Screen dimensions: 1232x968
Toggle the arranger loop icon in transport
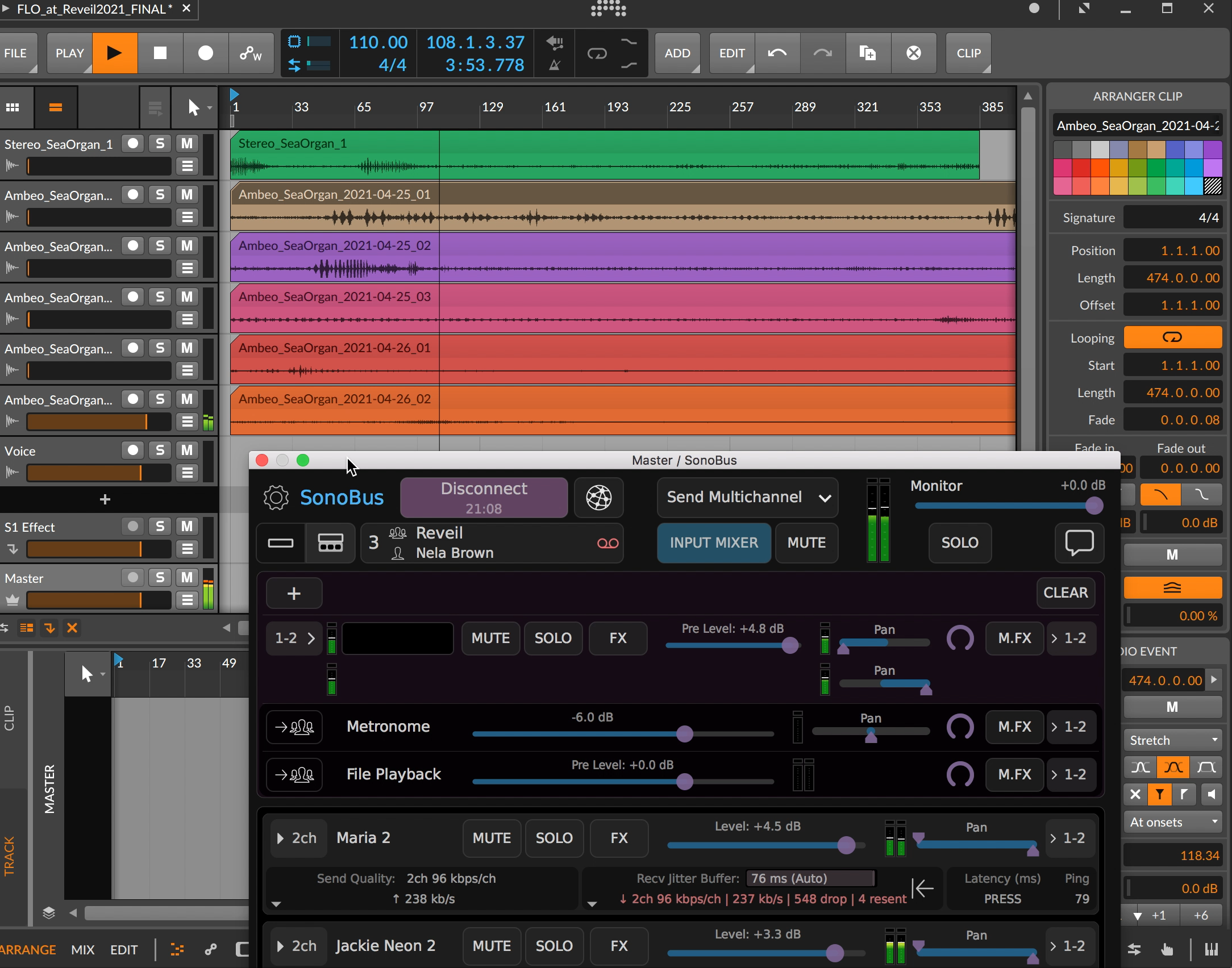click(597, 53)
